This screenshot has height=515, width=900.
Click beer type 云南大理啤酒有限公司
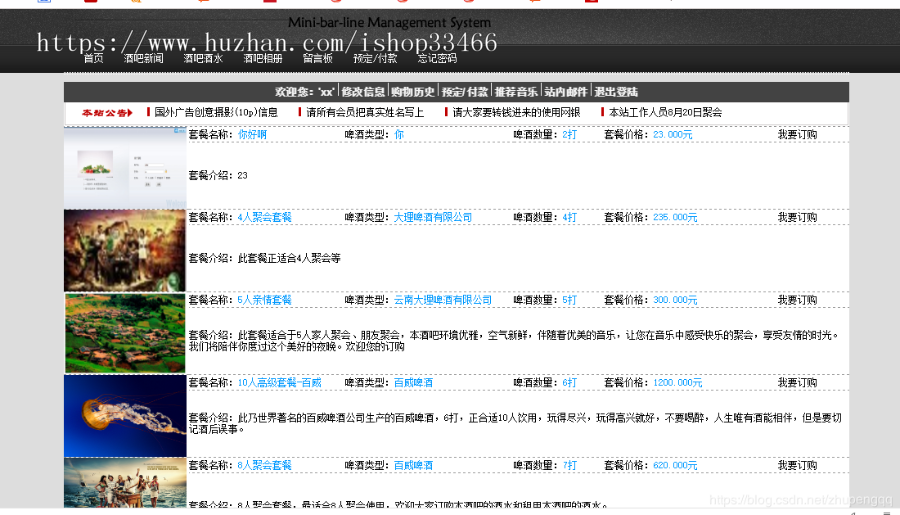point(443,300)
